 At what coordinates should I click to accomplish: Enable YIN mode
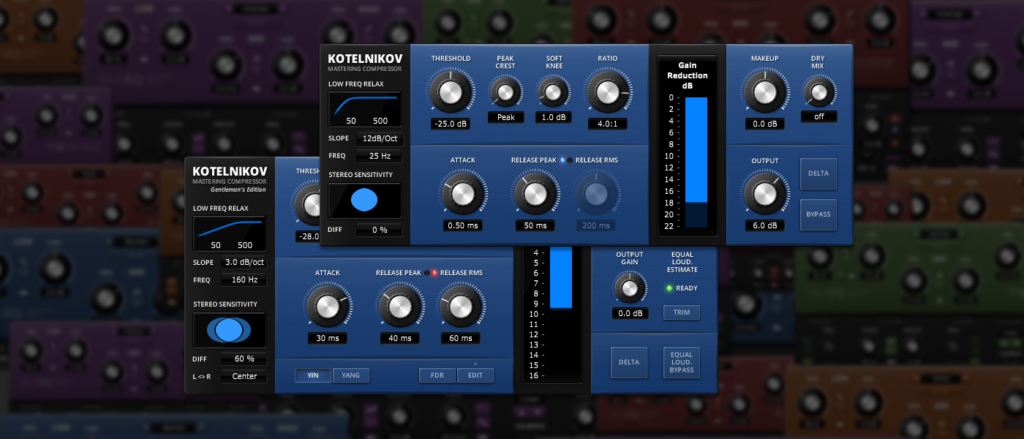313,376
